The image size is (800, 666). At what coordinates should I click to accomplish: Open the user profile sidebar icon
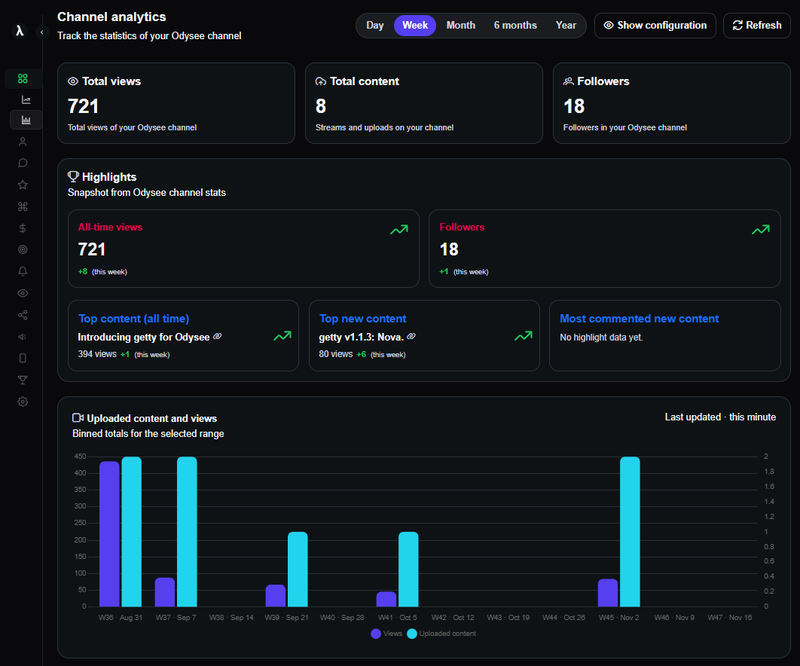point(23,142)
